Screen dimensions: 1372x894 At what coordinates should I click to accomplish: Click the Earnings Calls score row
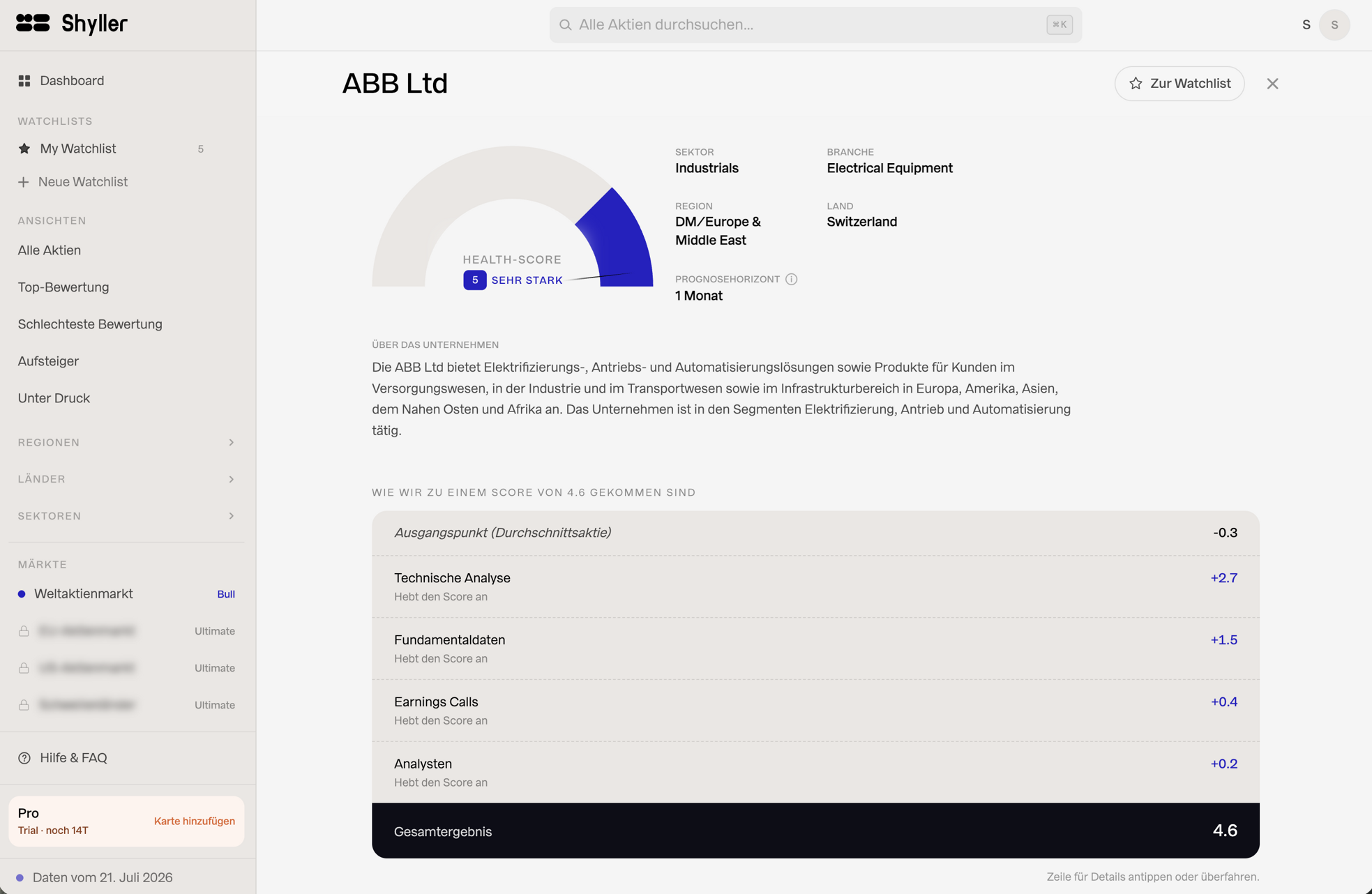815,711
